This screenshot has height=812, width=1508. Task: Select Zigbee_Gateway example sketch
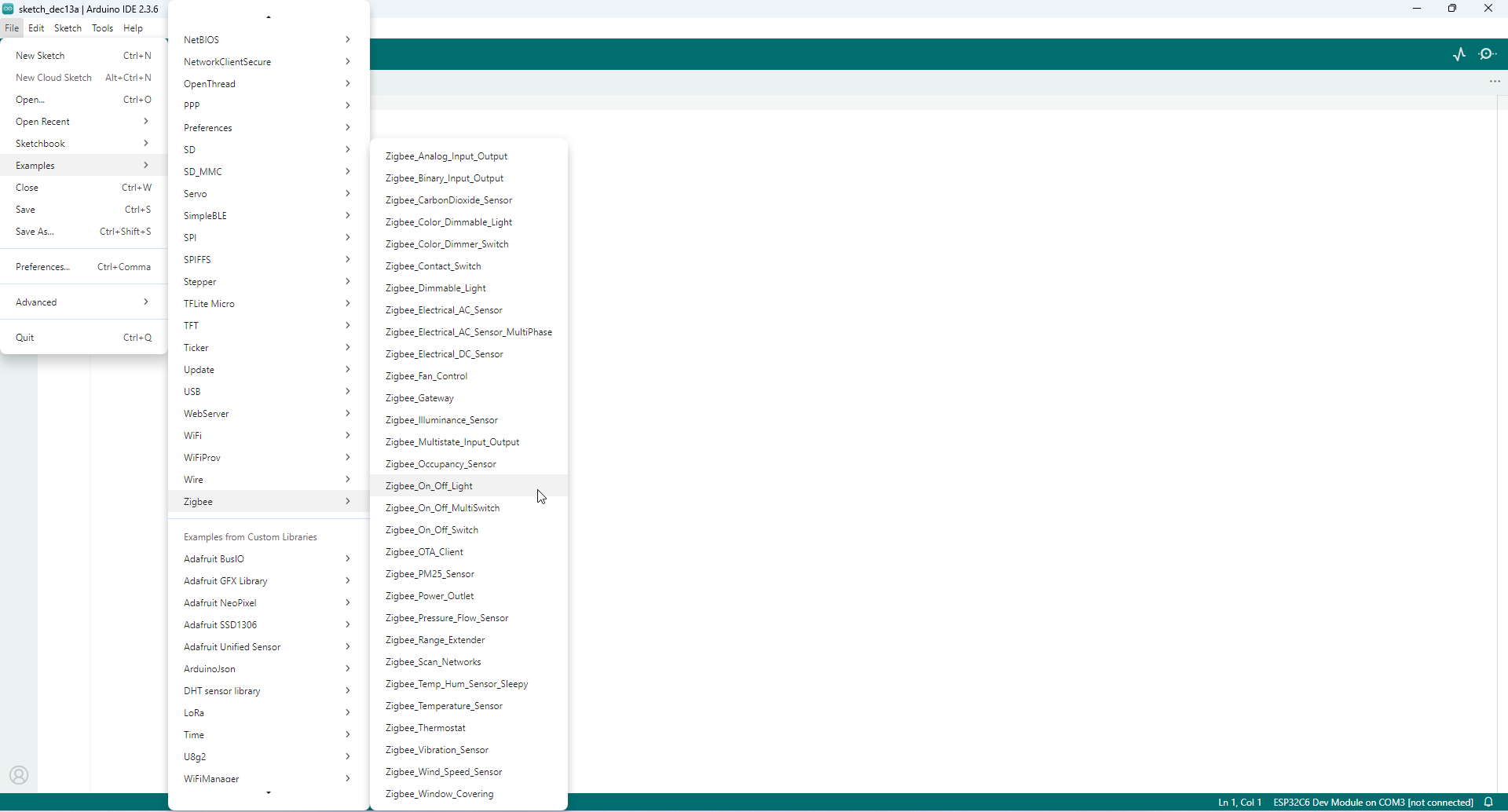[x=419, y=398]
